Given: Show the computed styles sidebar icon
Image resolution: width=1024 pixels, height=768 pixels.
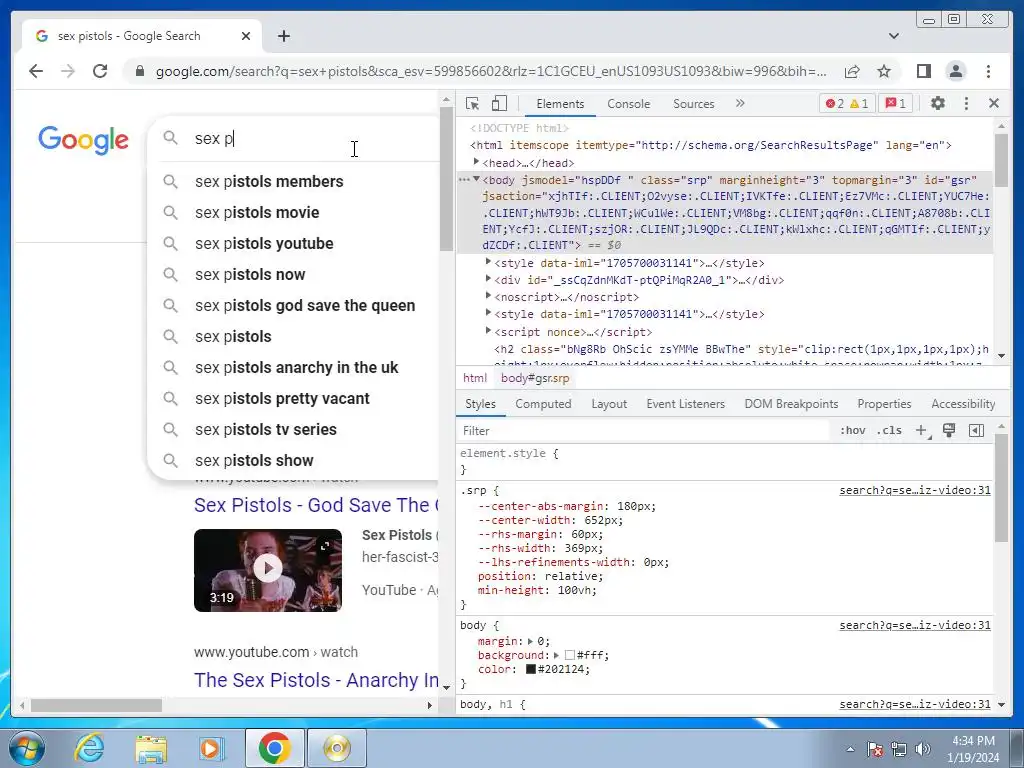Looking at the screenshot, I should click(976, 430).
